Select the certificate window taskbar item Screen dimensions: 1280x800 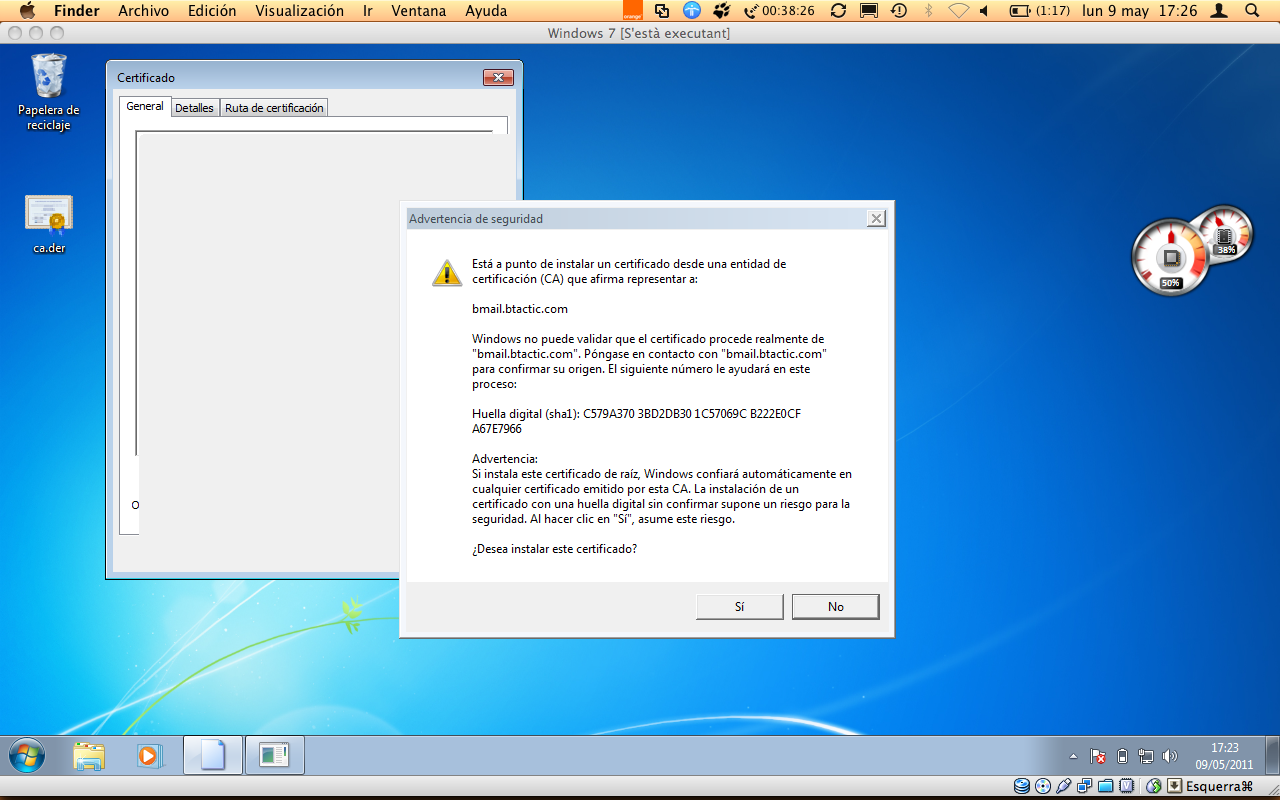274,756
